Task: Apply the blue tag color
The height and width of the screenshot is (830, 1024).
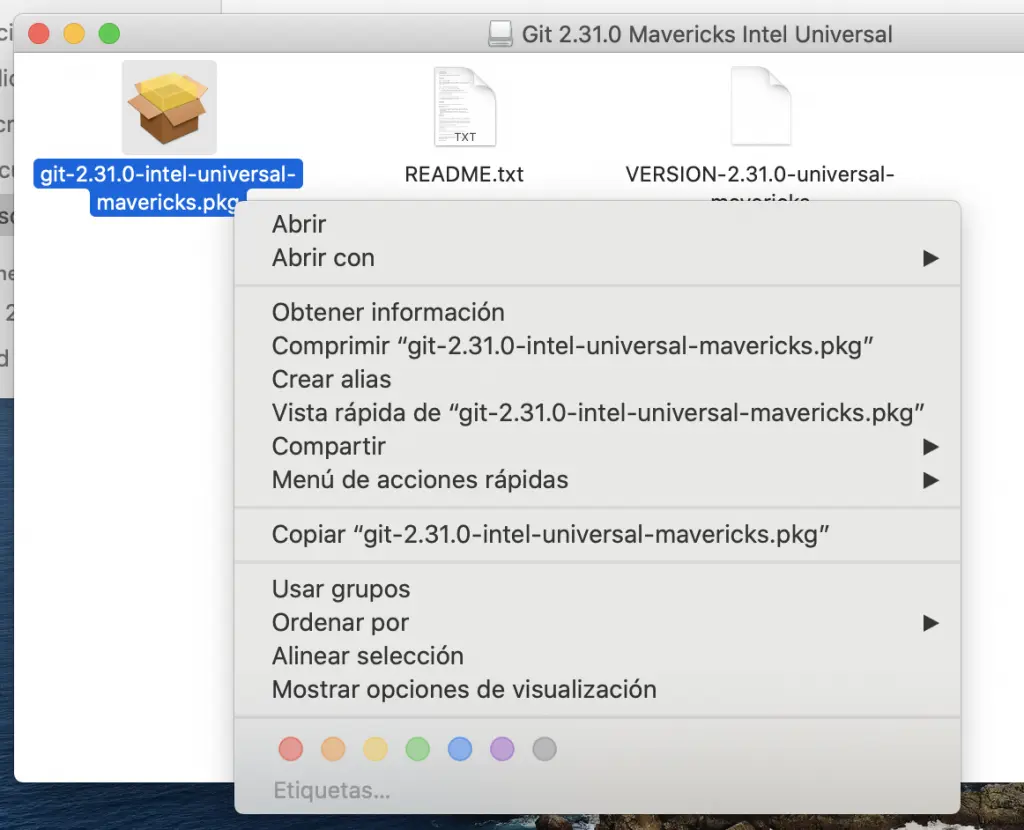Action: [x=460, y=749]
